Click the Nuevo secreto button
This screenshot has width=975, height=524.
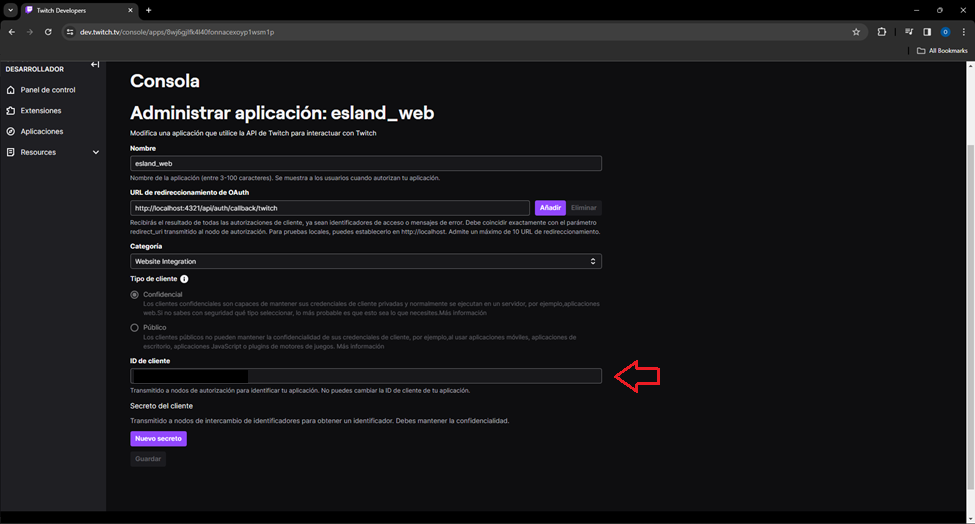[x=158, y=439]
